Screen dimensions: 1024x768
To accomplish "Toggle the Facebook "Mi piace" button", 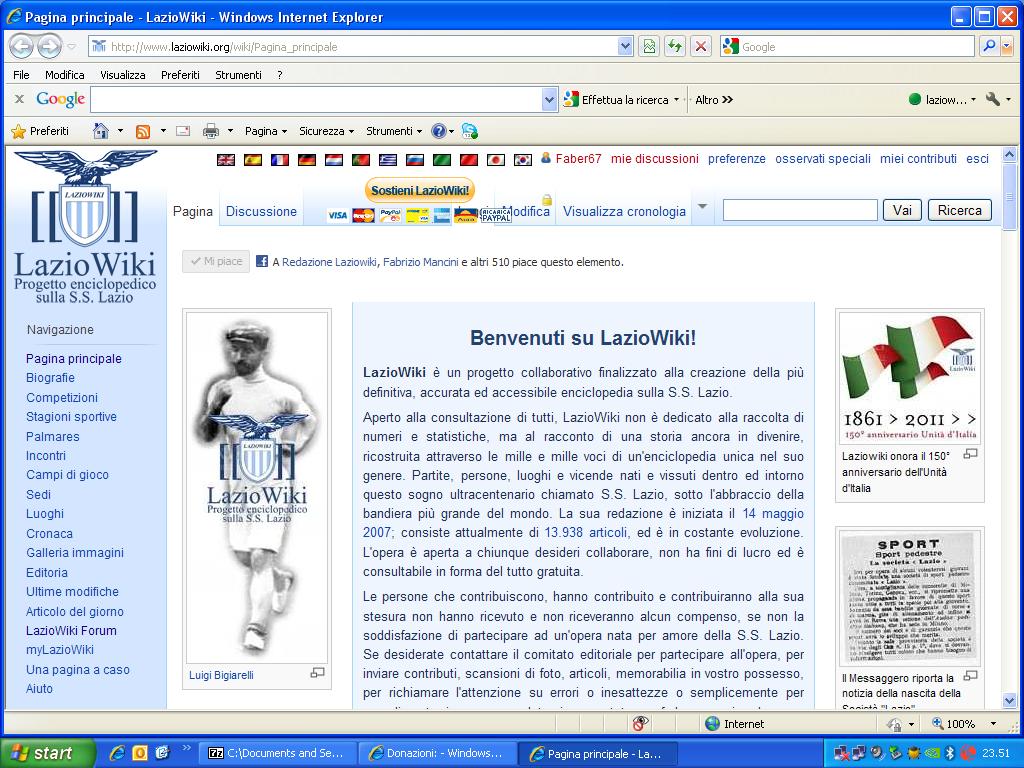I will coord(216,262).
